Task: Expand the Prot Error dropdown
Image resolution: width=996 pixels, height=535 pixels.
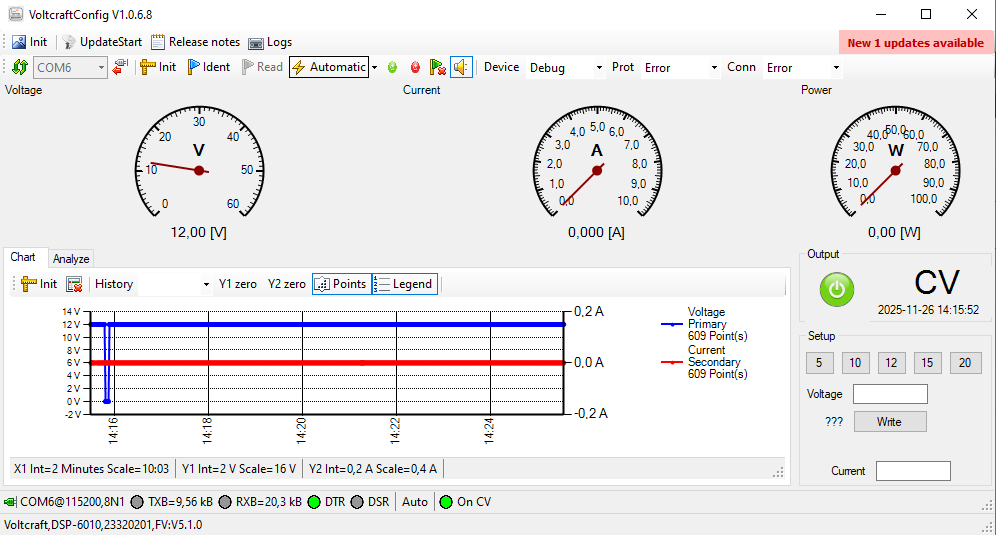Action: [x=680, y=68]
